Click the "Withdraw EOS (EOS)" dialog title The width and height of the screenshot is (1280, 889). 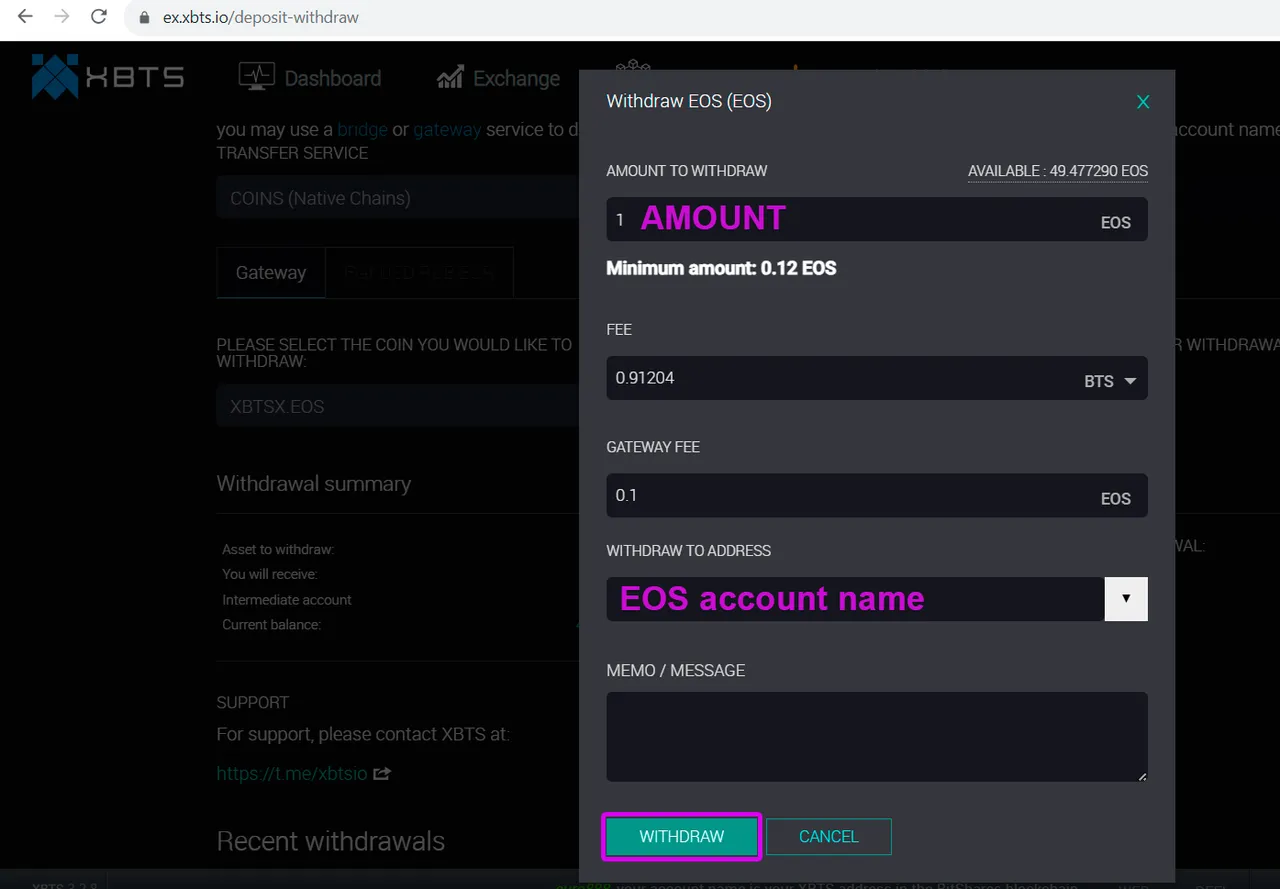pyautogui.click(x=689, y=101)
